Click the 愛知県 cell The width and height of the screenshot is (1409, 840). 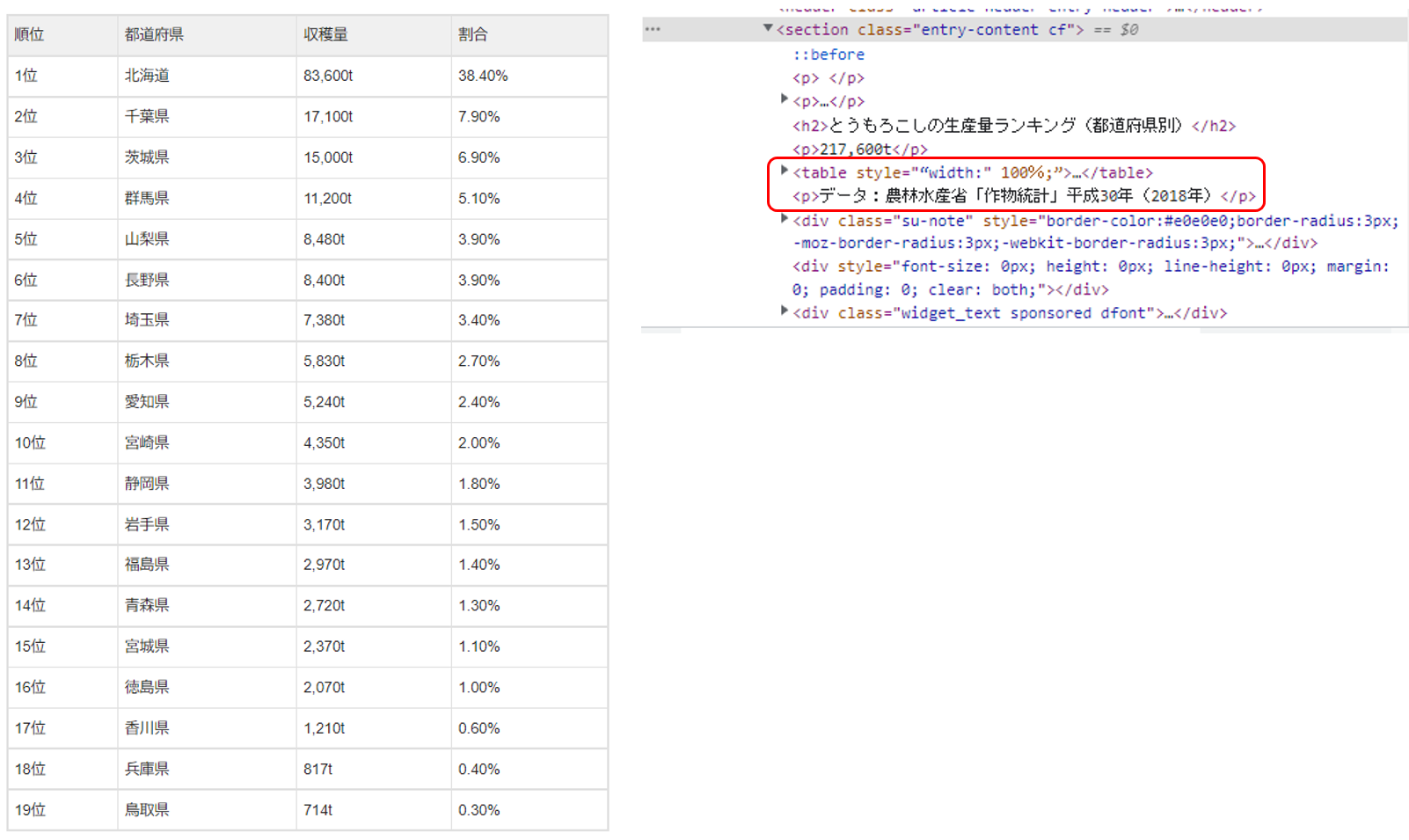tap(207, 402)
